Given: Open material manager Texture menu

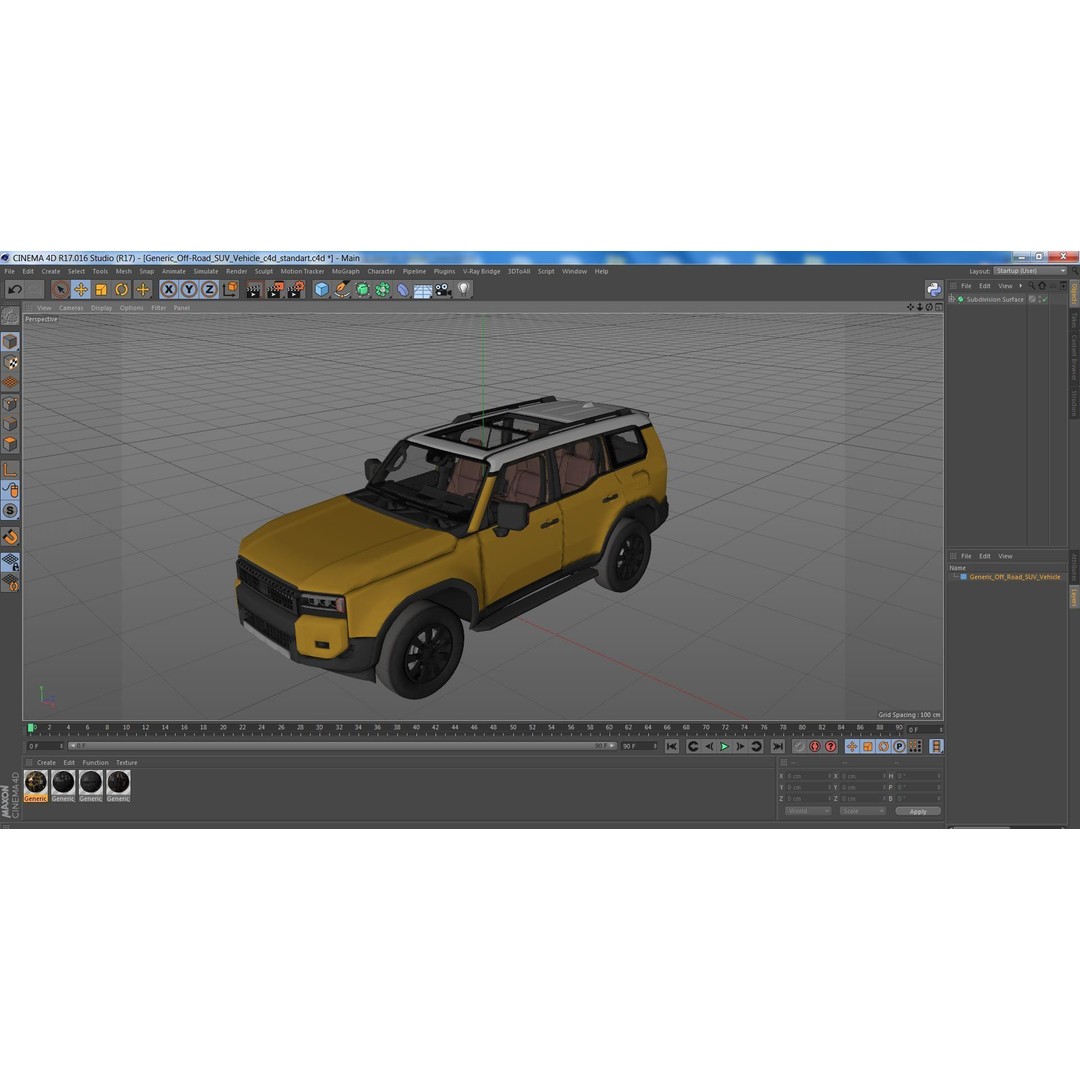Looking at the screenshot, I should (127, 762).
